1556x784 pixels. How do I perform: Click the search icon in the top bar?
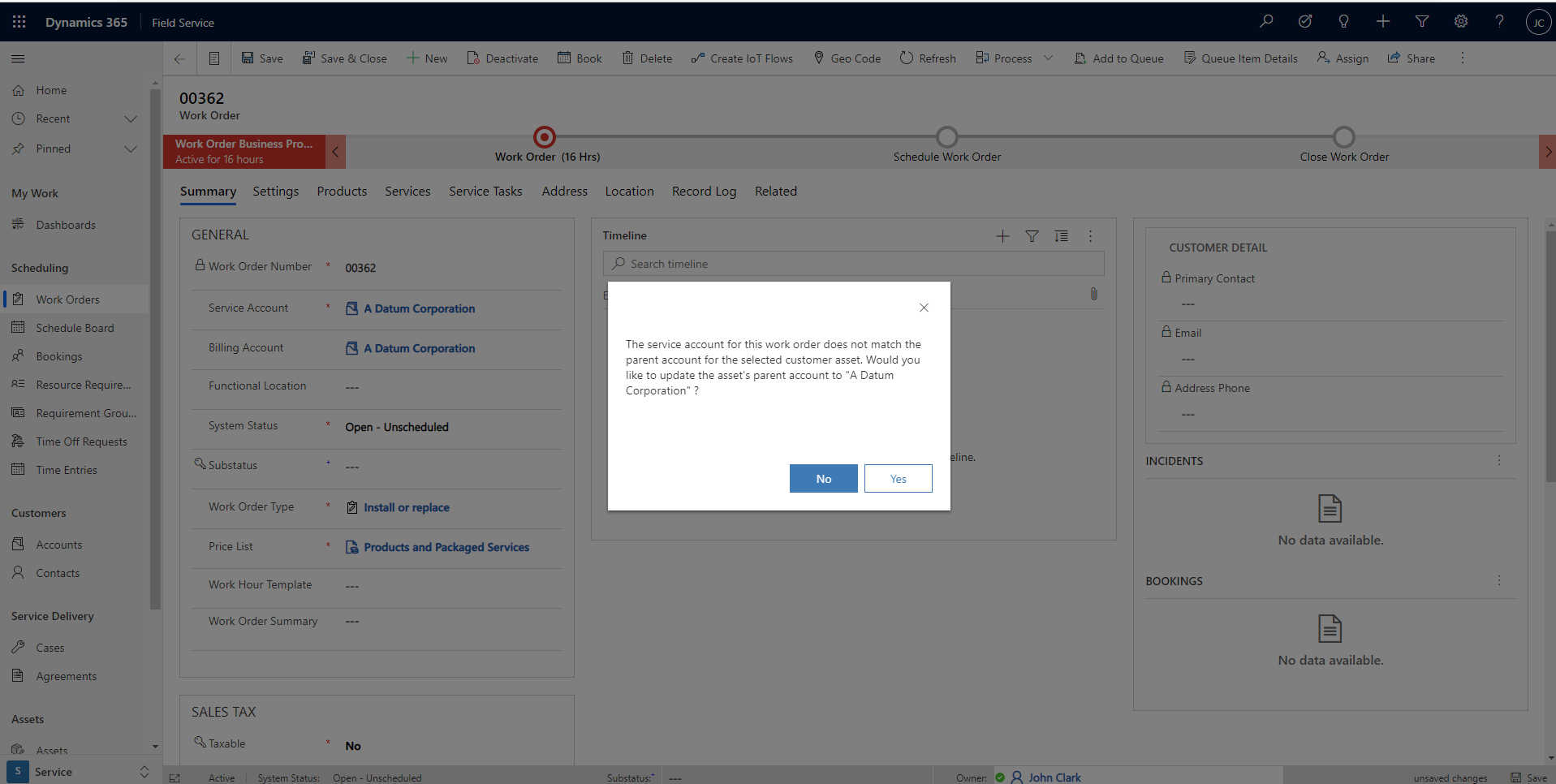click(1265, 21)
